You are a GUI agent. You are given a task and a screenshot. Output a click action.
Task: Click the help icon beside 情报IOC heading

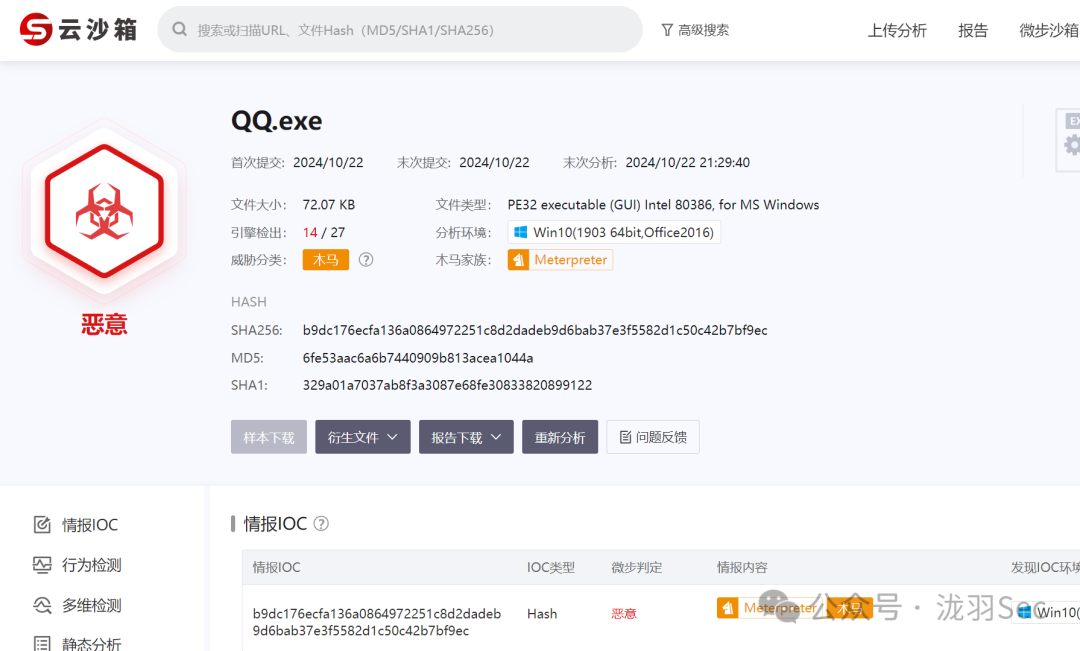pyautogui.click(x=321, y=524)
